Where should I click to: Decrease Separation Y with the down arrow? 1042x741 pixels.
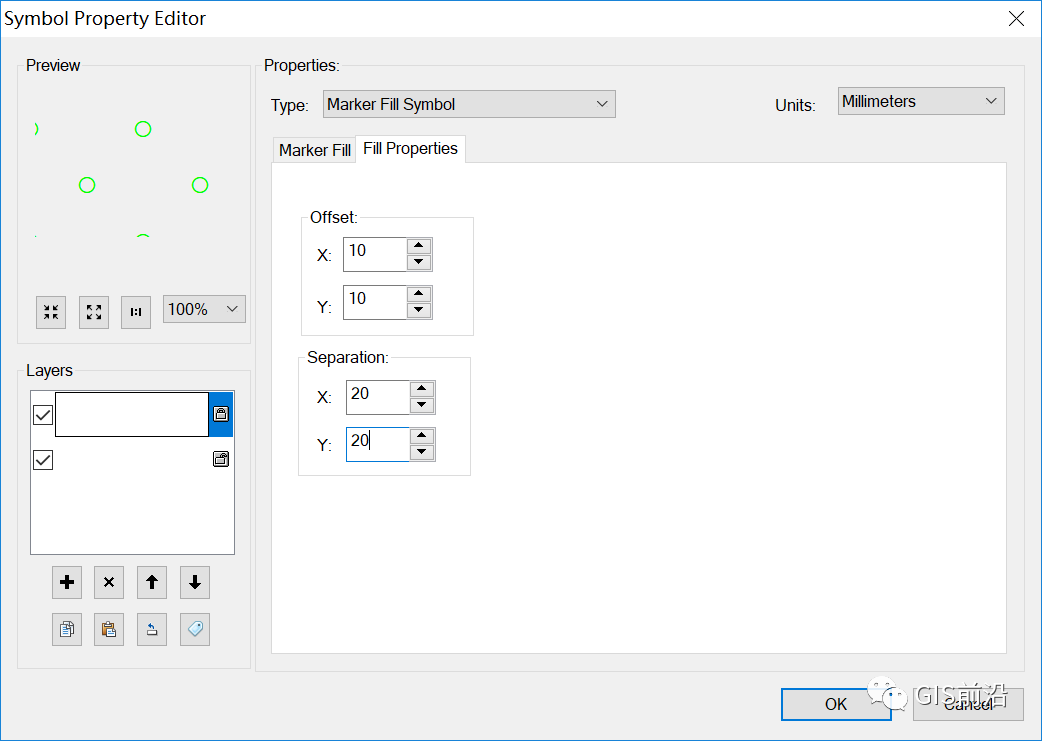tap(422, 452)
